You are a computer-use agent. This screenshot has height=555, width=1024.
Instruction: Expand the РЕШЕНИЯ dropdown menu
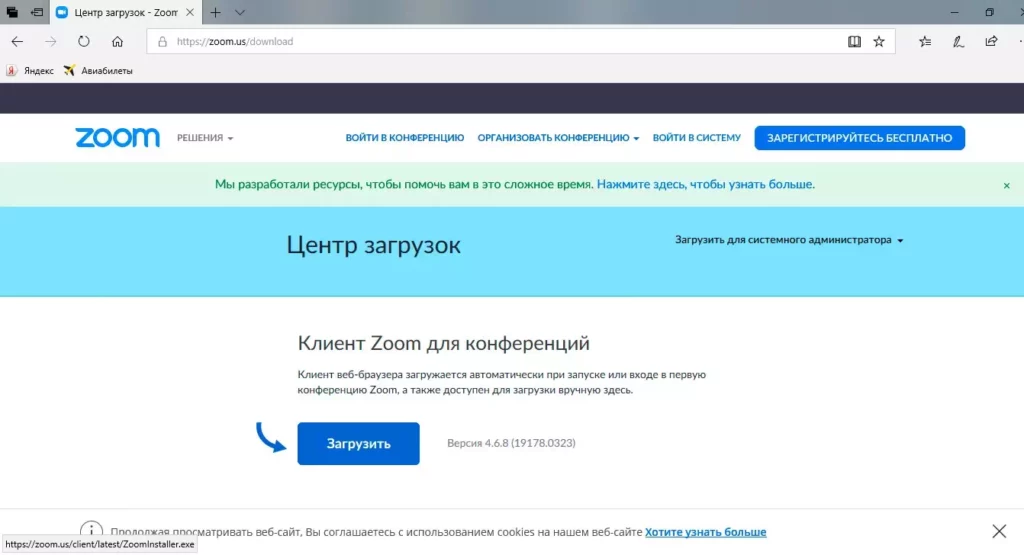[205, 138]
